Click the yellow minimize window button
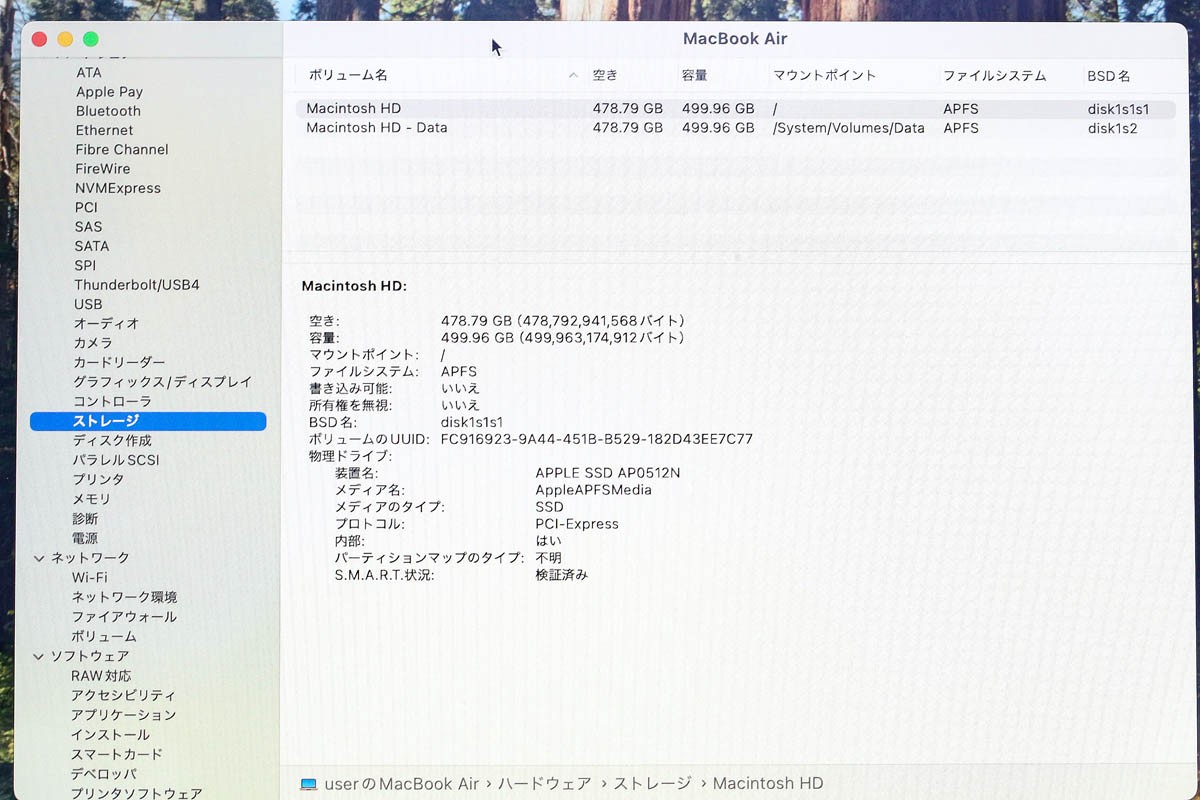The height and width of the screenshot is (800, 1200). pyautogui.click(x=65, y=39)
